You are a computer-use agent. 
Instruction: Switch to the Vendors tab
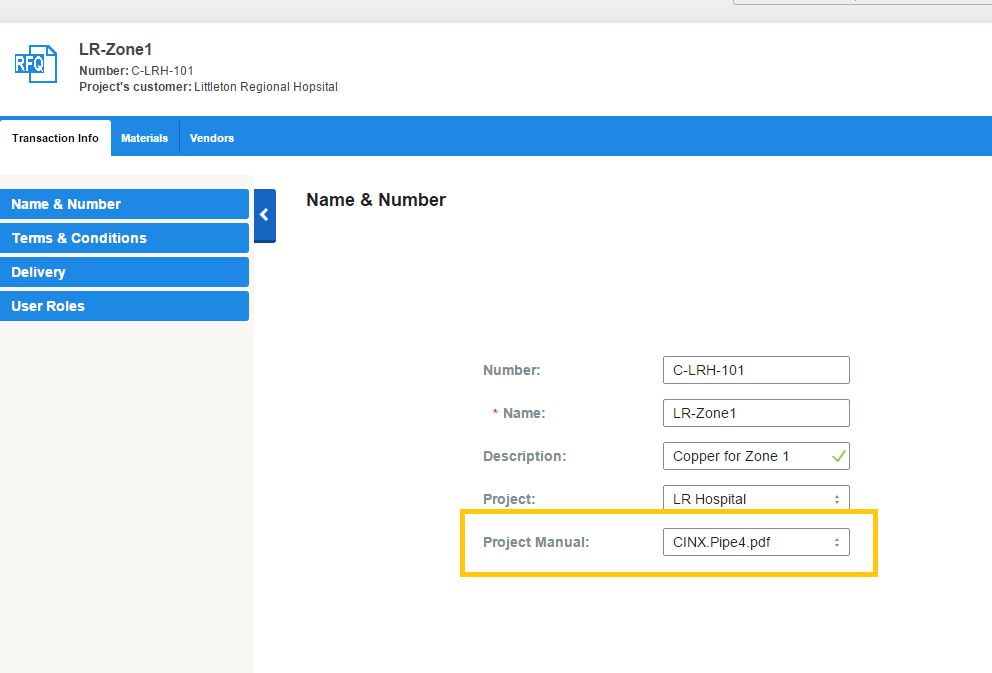(x=212, y=138)
